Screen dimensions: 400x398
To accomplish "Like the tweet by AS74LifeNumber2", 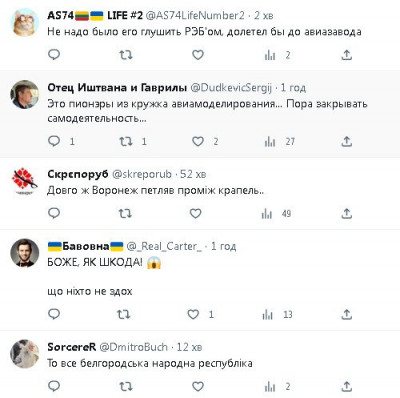I will [198, 55].
